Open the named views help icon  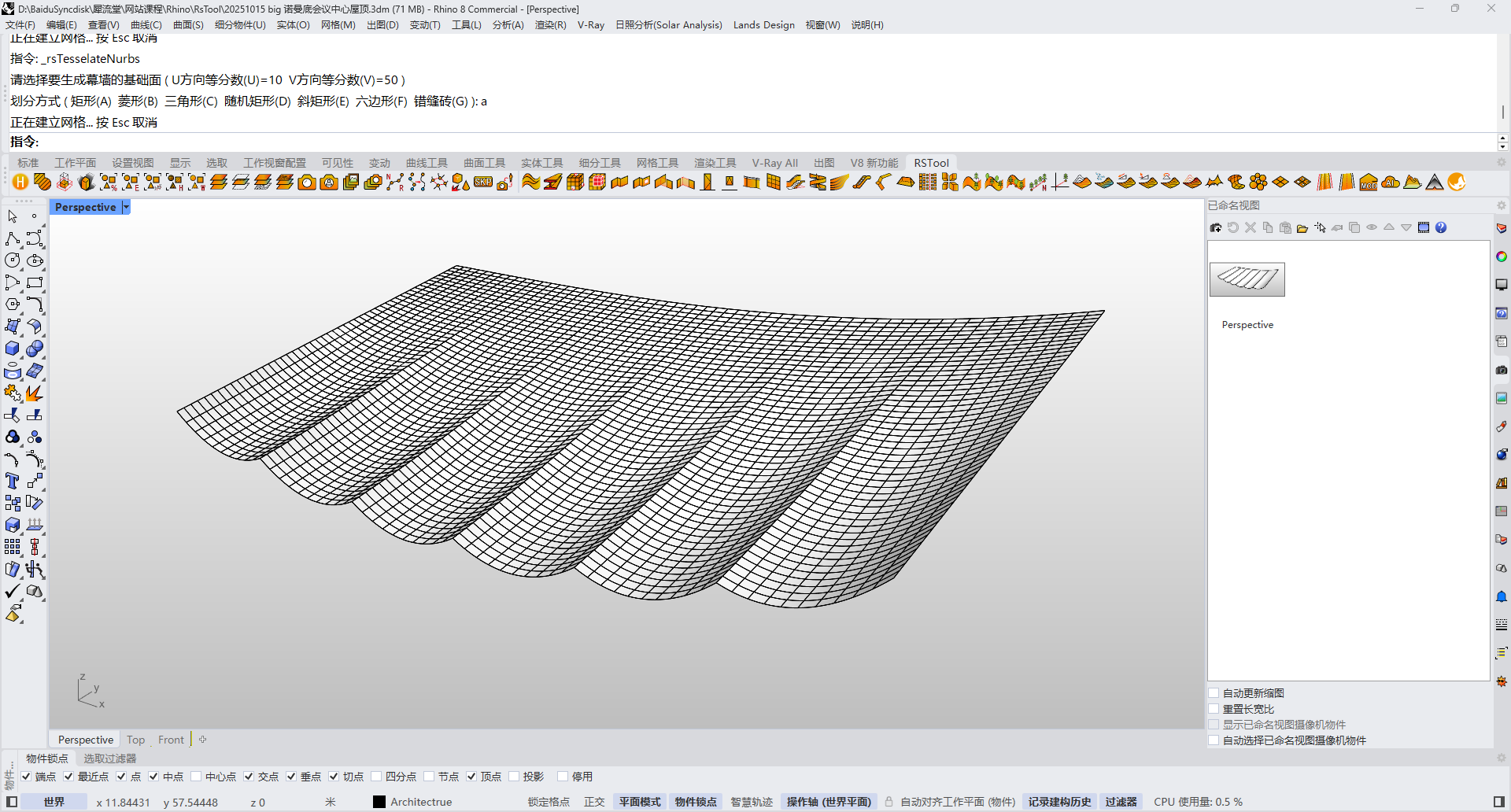click(1441, 228)
